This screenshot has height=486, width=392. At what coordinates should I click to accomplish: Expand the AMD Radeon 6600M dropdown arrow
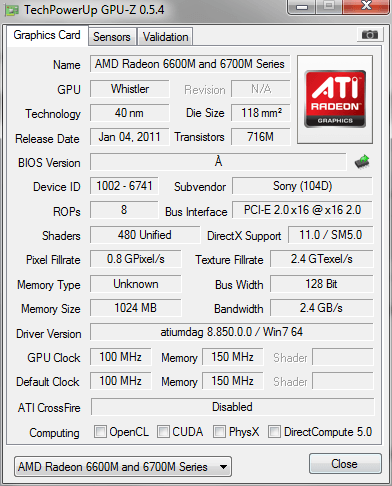click(223, 467)
